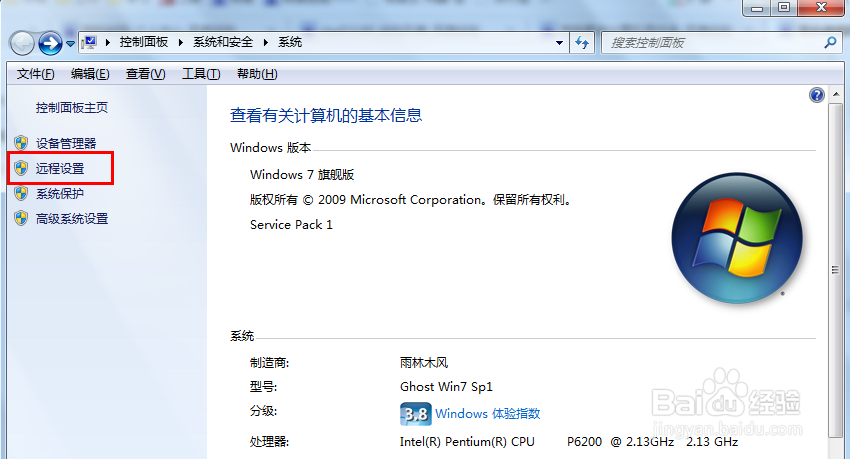Maximize the System window
The width and height of the screenshot is (850, 459).
click(784, 8)
